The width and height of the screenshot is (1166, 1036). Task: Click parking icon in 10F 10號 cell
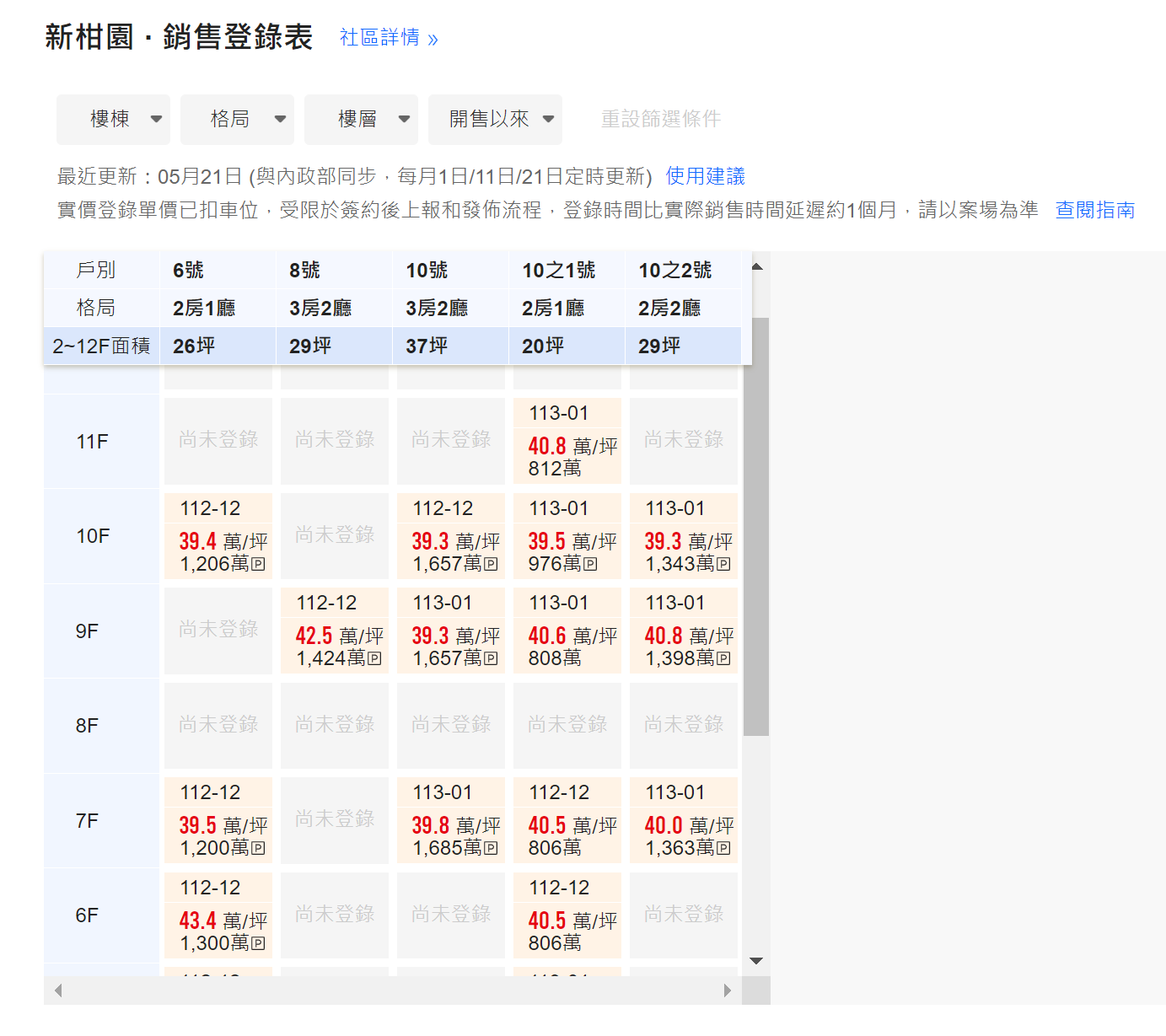pyautogui.click(x=492, y=564)
